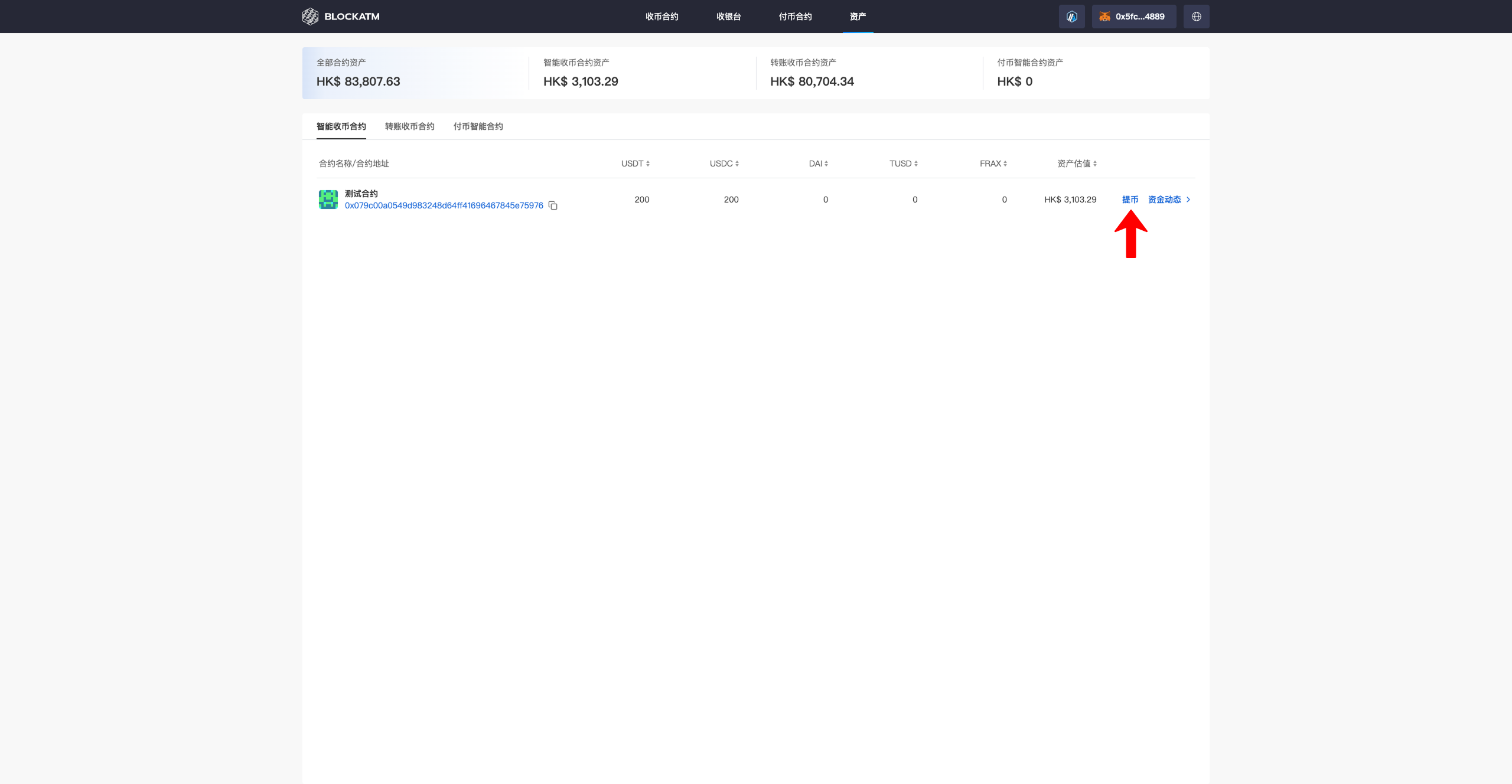Sort by the TUSD column arrows
The image size is (1512, 784).
pyautogui.click(x=915, y=164)
